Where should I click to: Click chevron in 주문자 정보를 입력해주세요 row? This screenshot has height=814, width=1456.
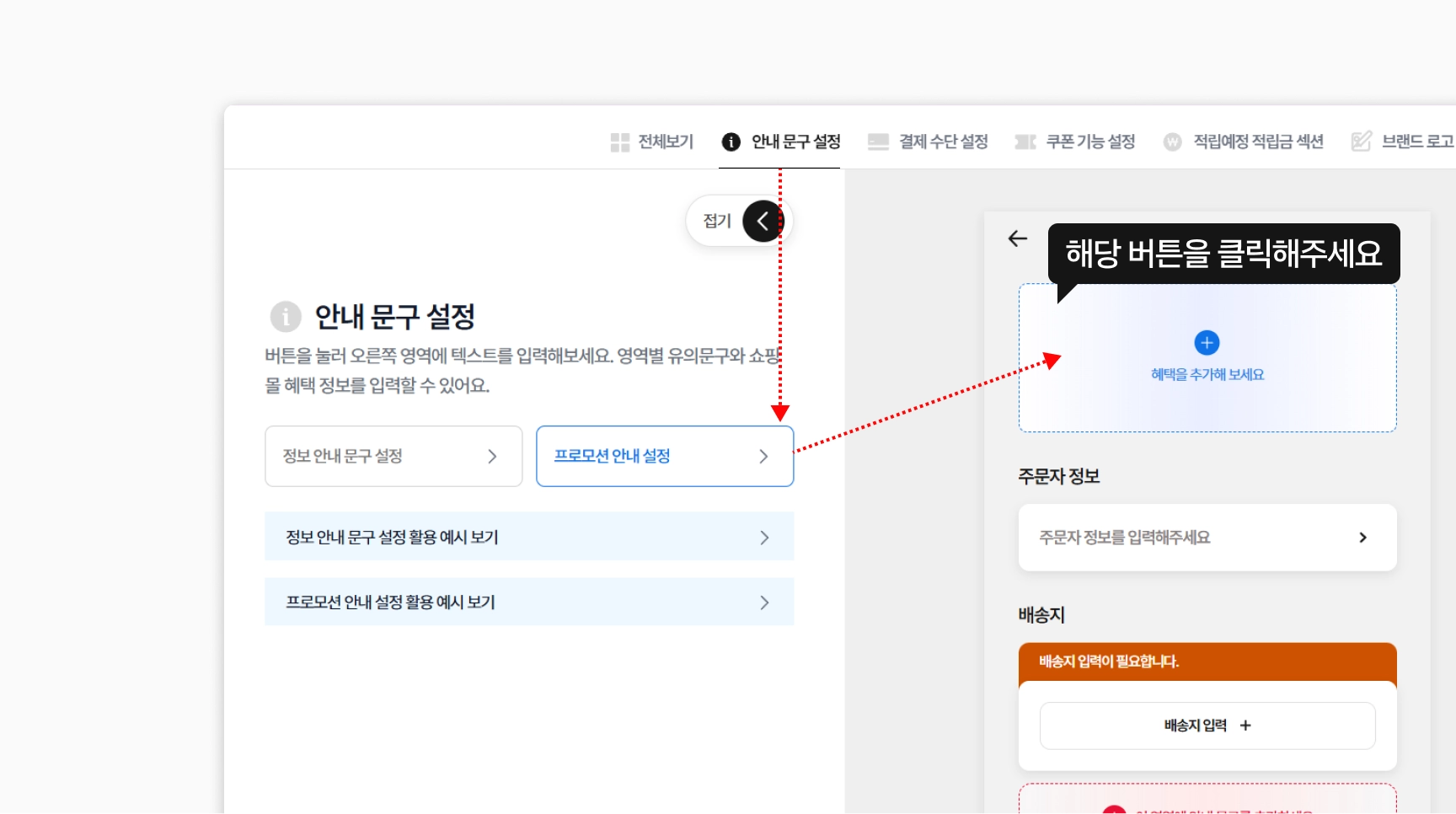[1362, 538]
